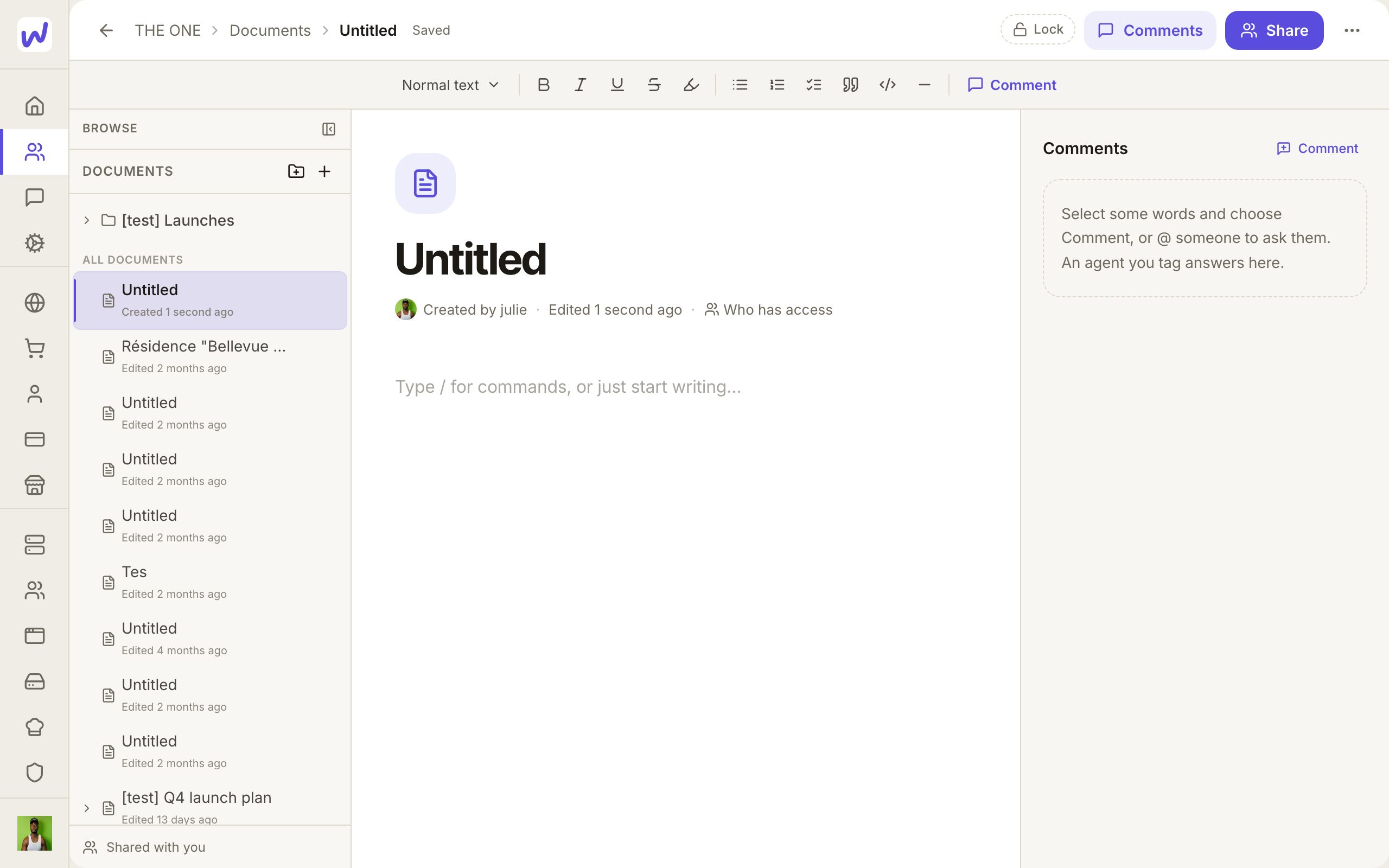
Task: Click the Share button
Action: [1274, 30]
